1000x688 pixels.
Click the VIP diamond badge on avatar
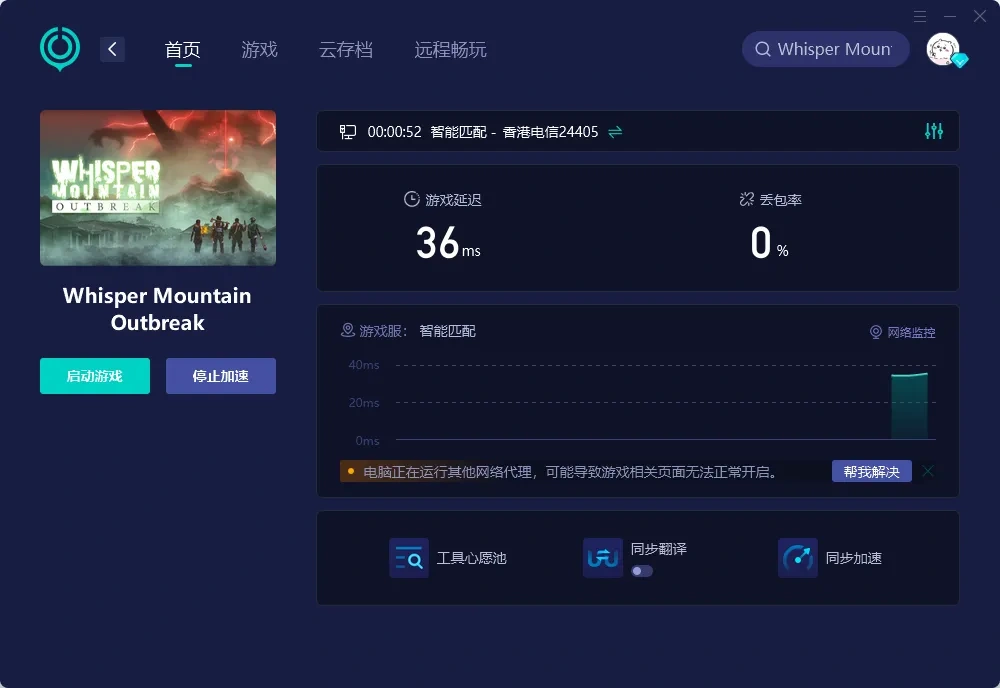[x=960, y=60]
